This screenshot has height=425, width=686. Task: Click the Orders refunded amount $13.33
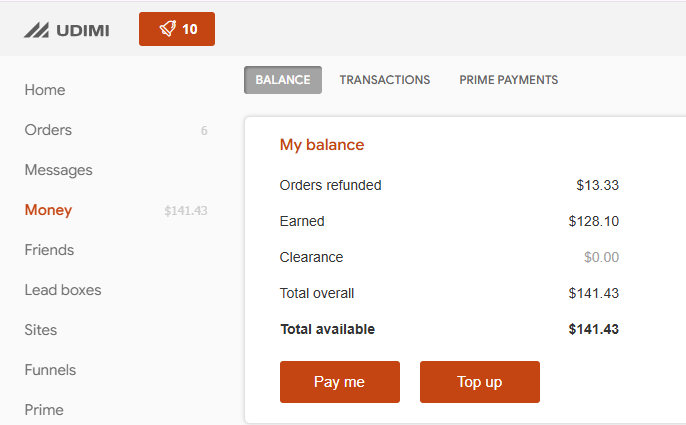[x=597, y=185]
